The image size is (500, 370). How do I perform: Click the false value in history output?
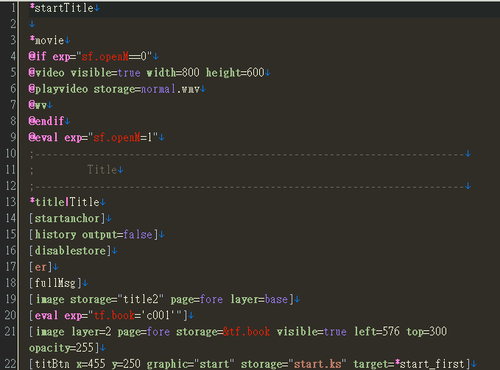point(138,234)
